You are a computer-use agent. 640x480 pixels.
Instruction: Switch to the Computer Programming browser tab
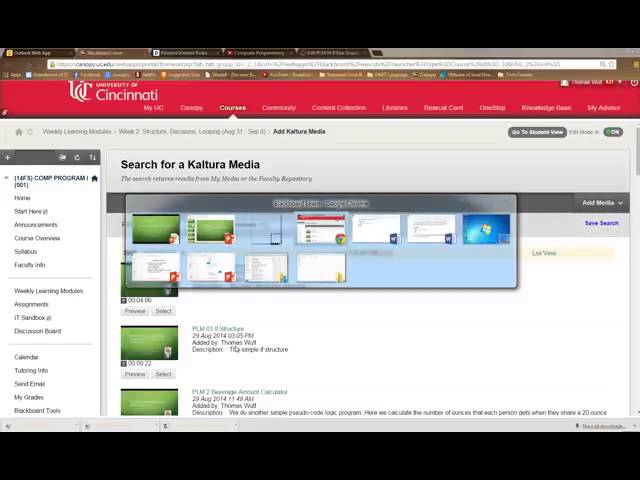[x=258, y=53]
